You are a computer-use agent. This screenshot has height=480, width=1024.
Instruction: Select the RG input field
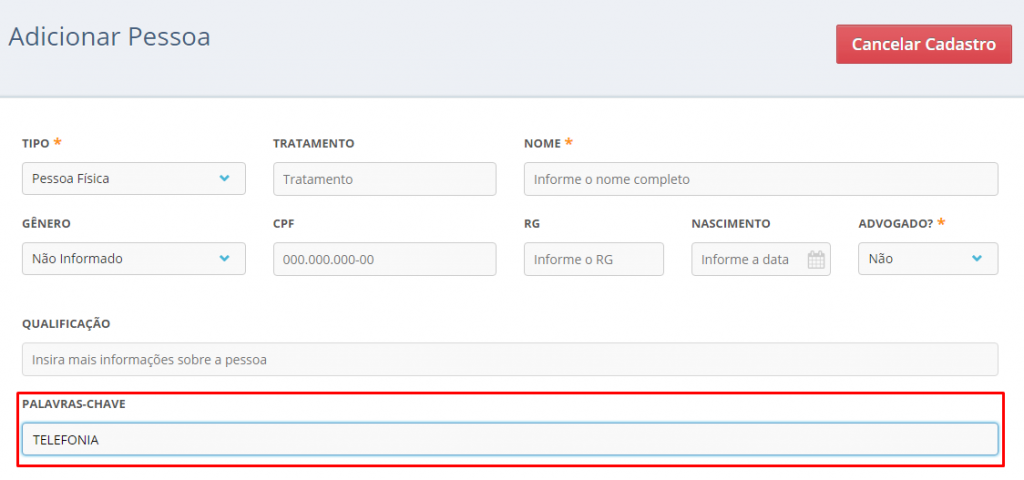[x=594, y=259]
